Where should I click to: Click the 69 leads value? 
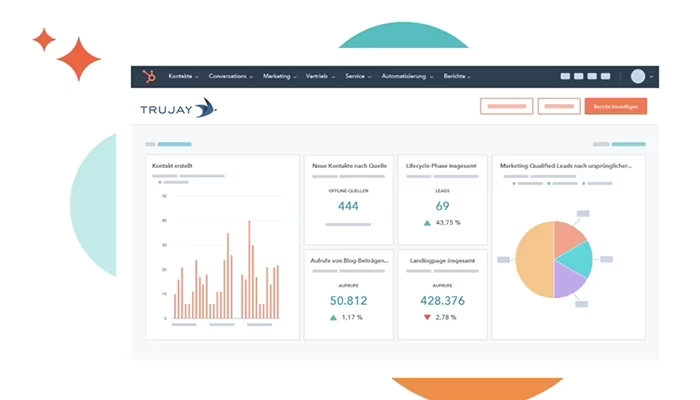click(442, 206)
